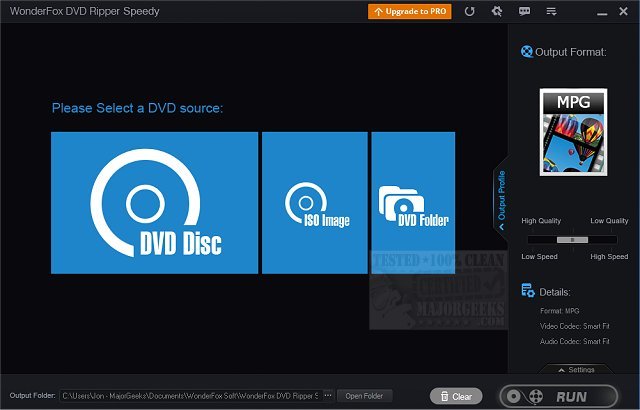The height and width of the screenshot is (410, 640).
Task: Click the 'Video Codec: Smart Fit' text
Action: (575, 326)
